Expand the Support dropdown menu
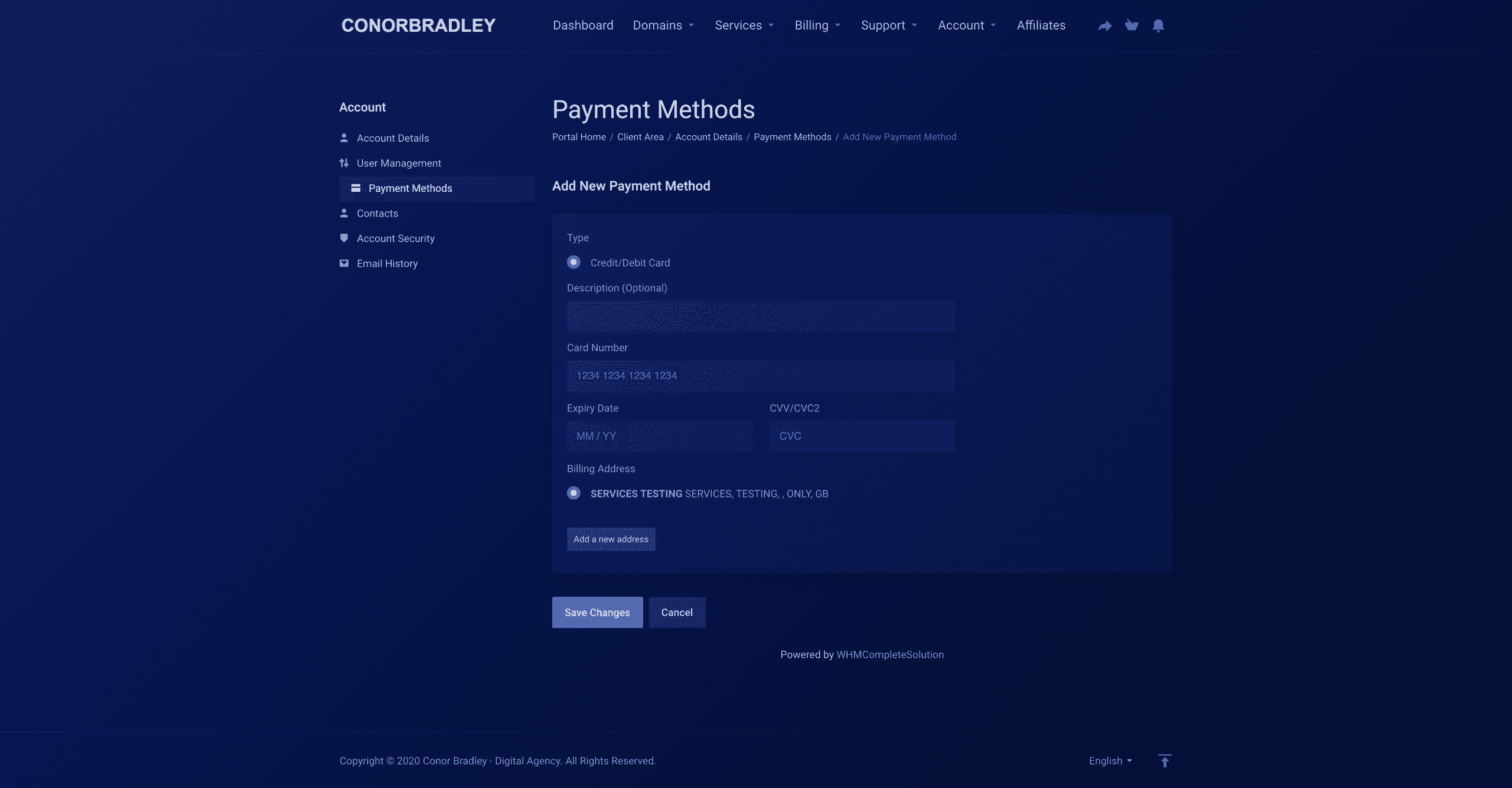Viewport: 1512px width, 788px height. pyautogui.click(x=889, y=25)
